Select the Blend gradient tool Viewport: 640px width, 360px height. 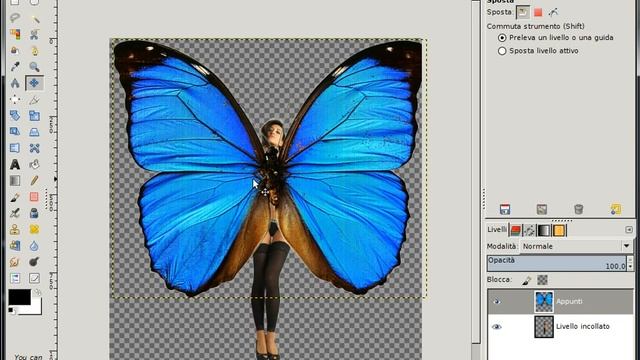click(15, 180)
